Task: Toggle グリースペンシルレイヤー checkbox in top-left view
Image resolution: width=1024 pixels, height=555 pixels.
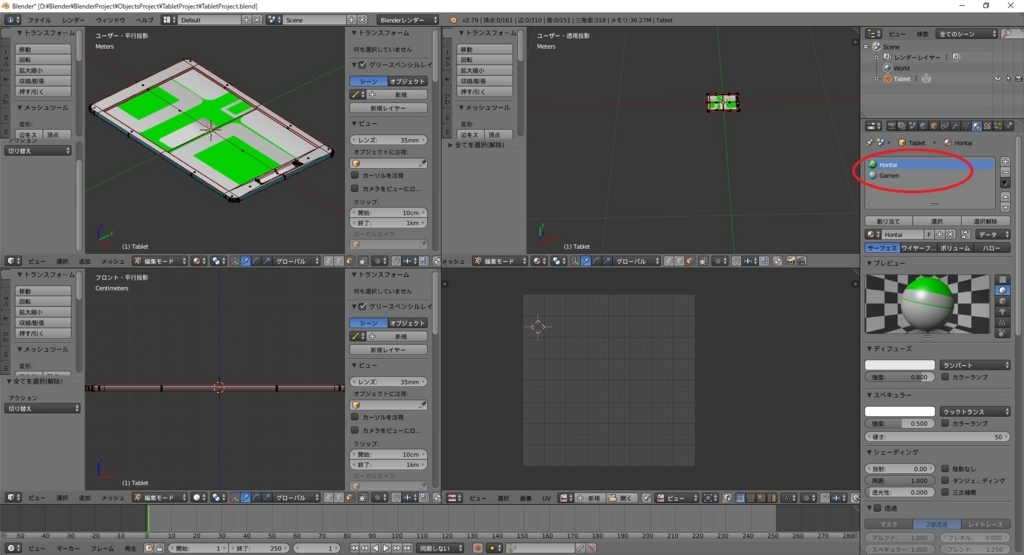Action: [x=362, y=65]
